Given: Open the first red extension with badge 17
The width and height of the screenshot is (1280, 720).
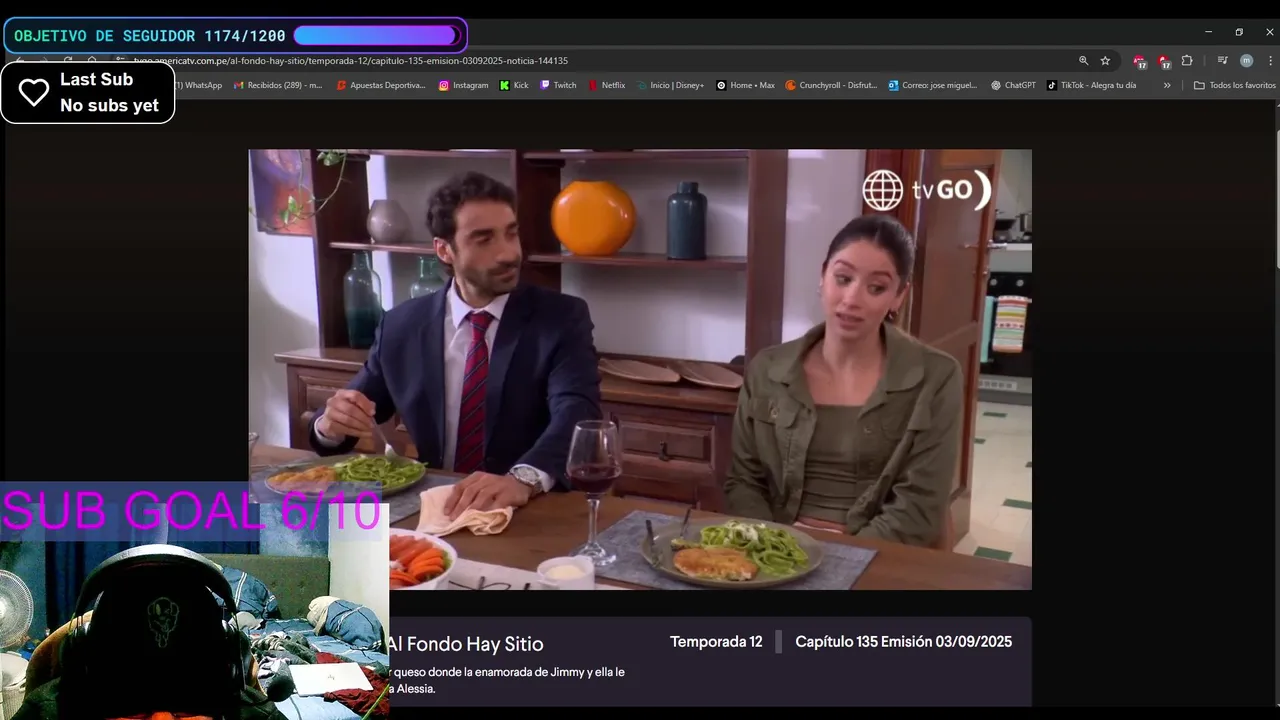Looking at the screenshot, I should coord(1139,61).
